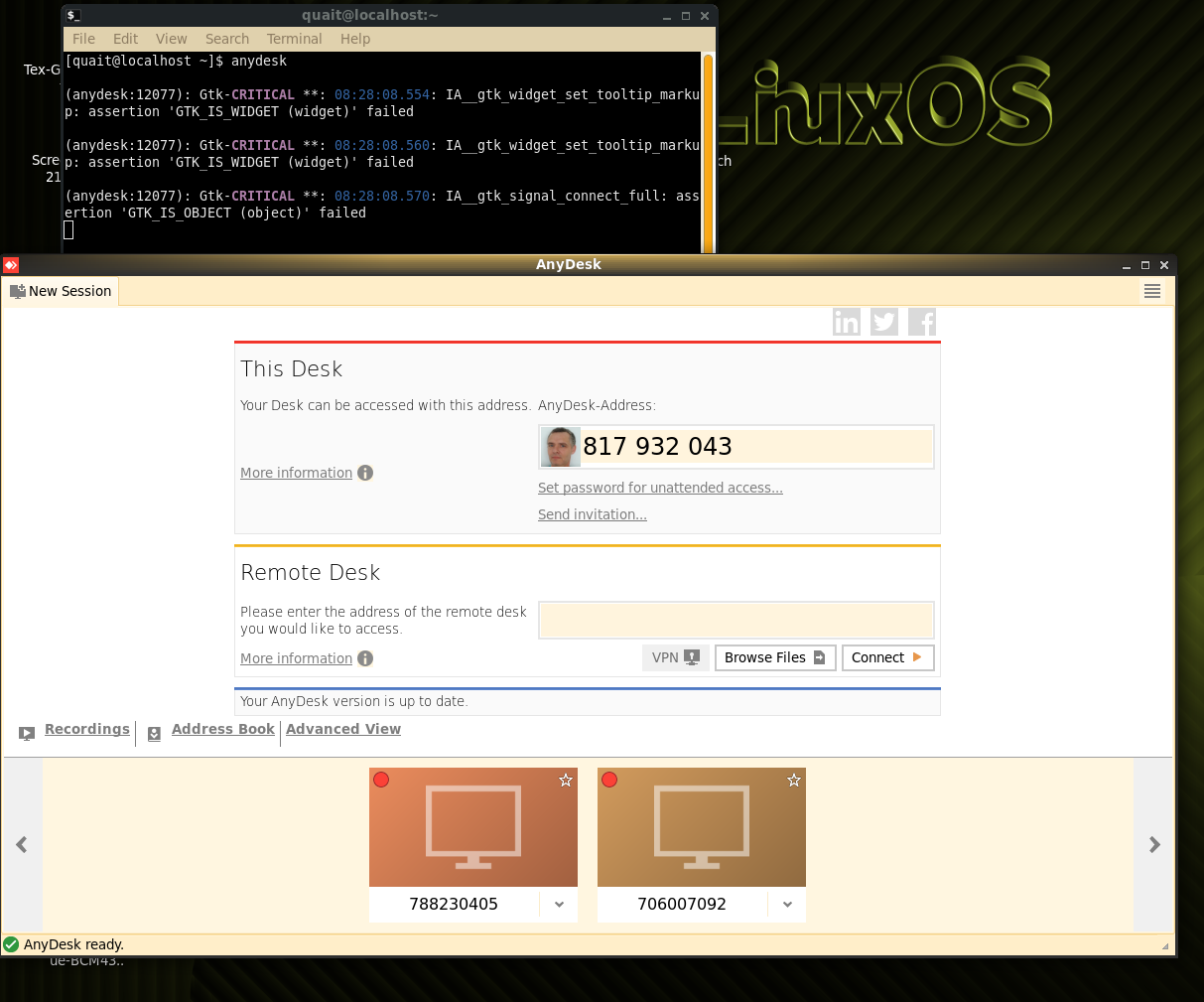The width and height of the screenshot is (1204, 1002).
Task: Toggle star on session 706007092
Action: [794, 781]
